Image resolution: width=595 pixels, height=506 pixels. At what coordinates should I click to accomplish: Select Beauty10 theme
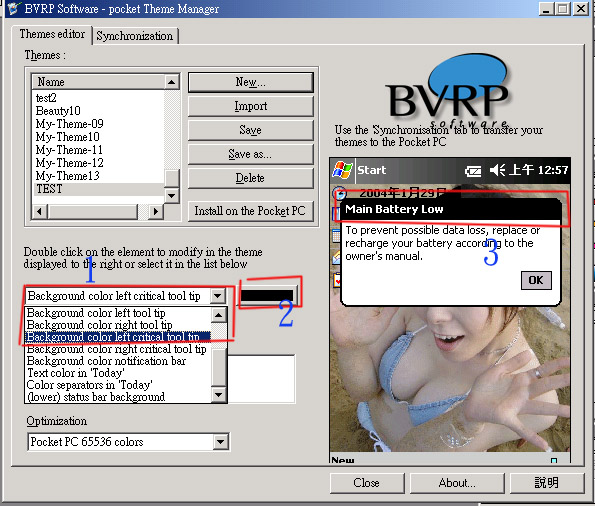(58, 110)
